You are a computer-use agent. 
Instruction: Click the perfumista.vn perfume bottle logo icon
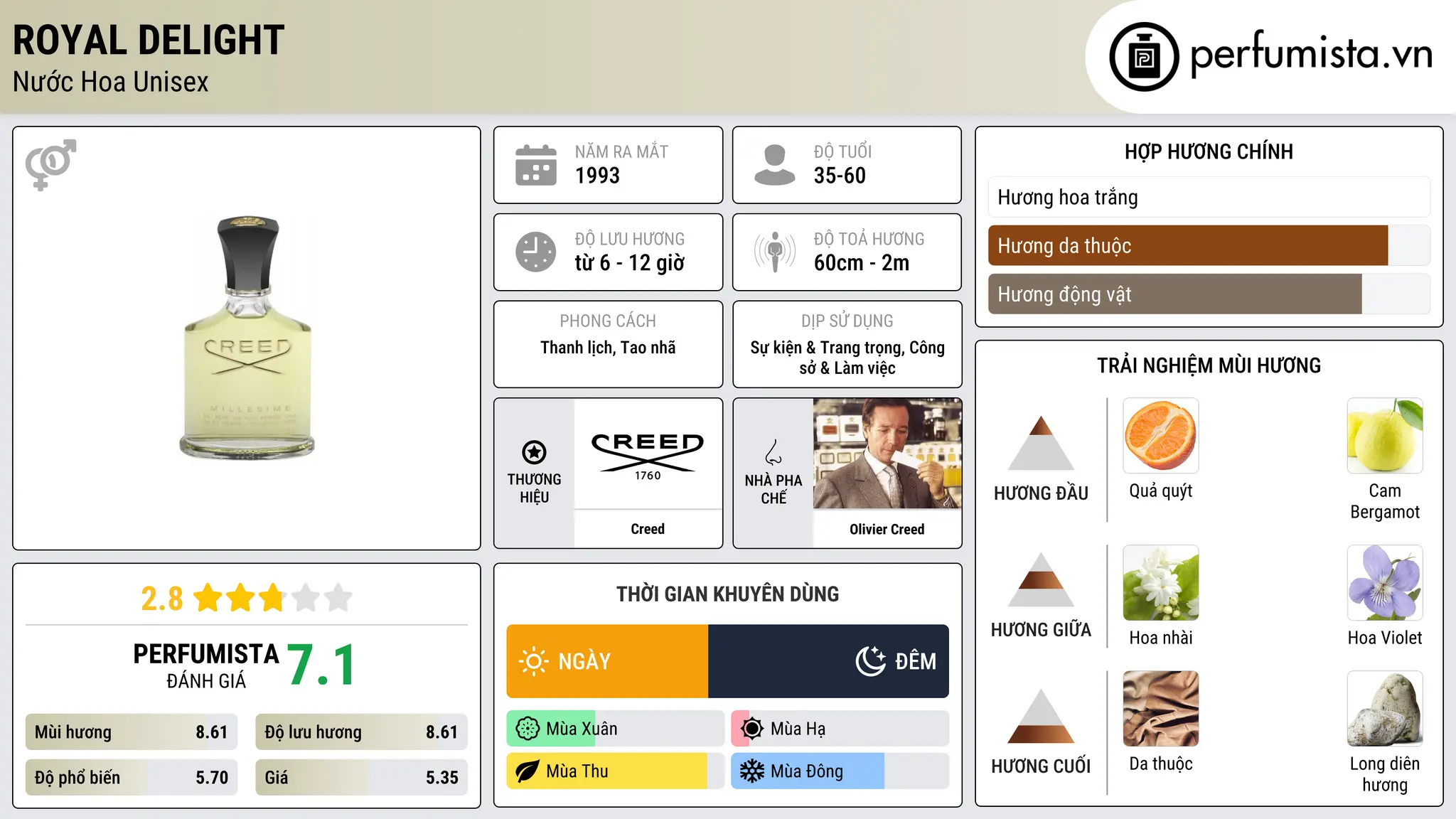click(1144, 57)
